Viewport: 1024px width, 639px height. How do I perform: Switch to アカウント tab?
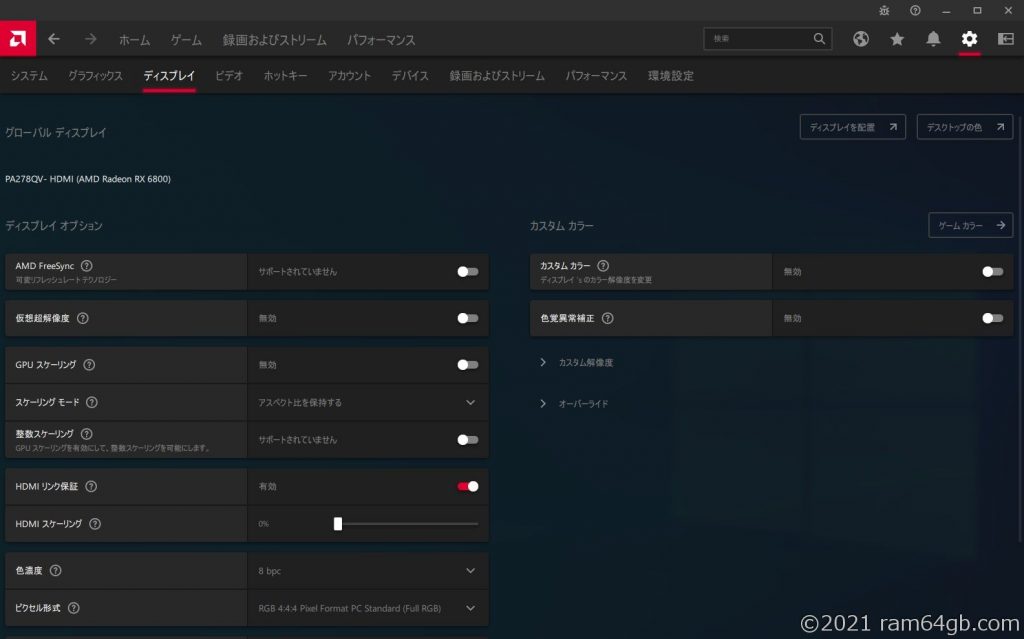click(x=349, y=76)
